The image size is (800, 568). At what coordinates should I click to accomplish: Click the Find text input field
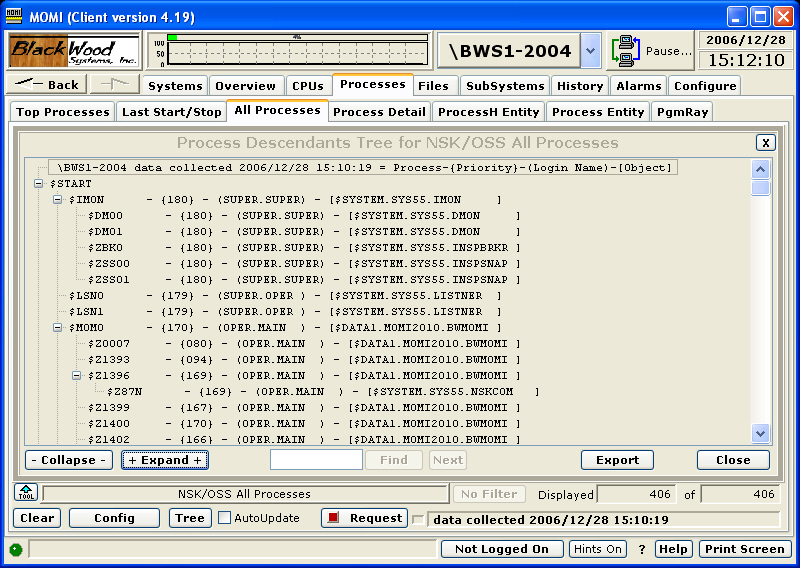pos(316,460)
